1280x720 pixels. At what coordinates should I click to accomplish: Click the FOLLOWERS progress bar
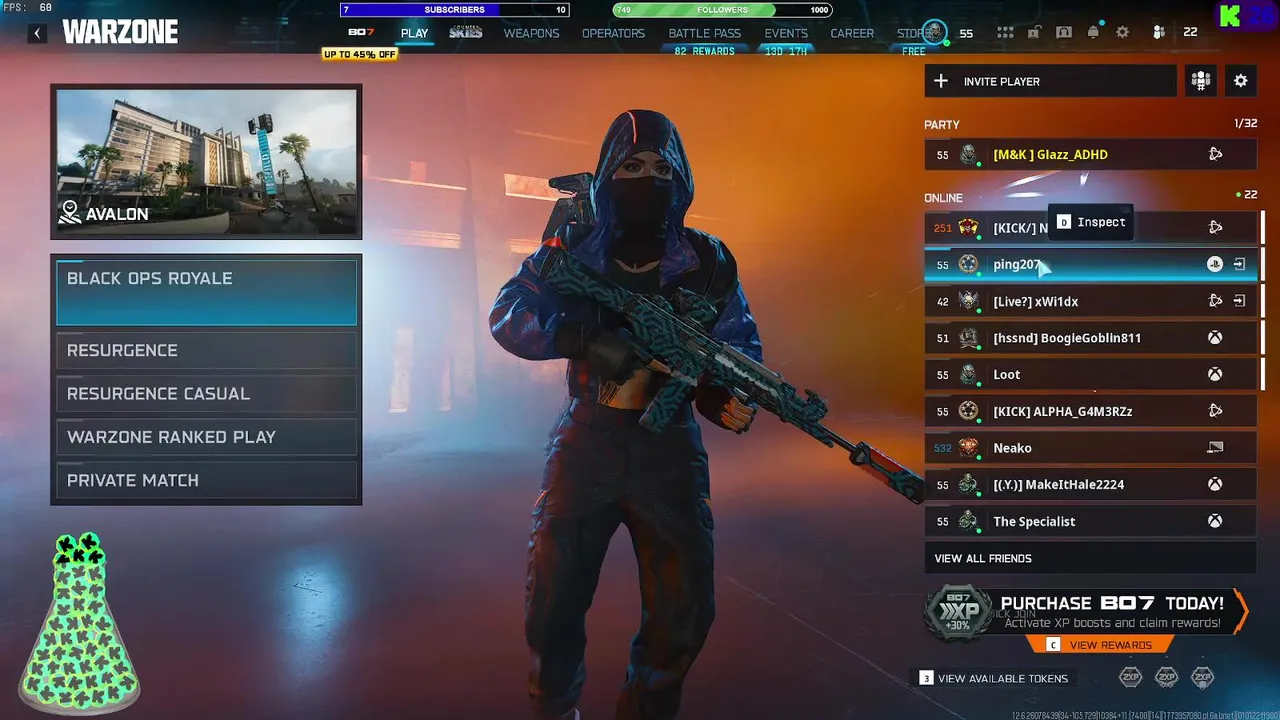pos(723,10)
